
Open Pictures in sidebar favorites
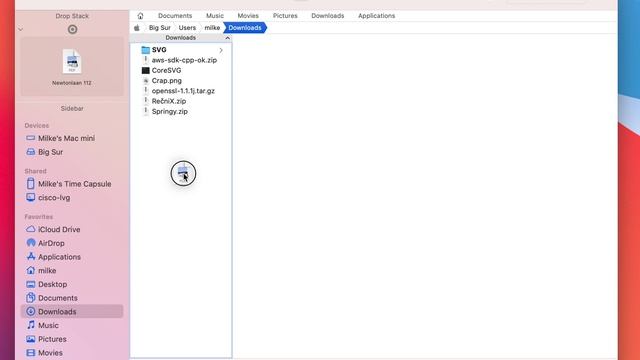(52, 339)
